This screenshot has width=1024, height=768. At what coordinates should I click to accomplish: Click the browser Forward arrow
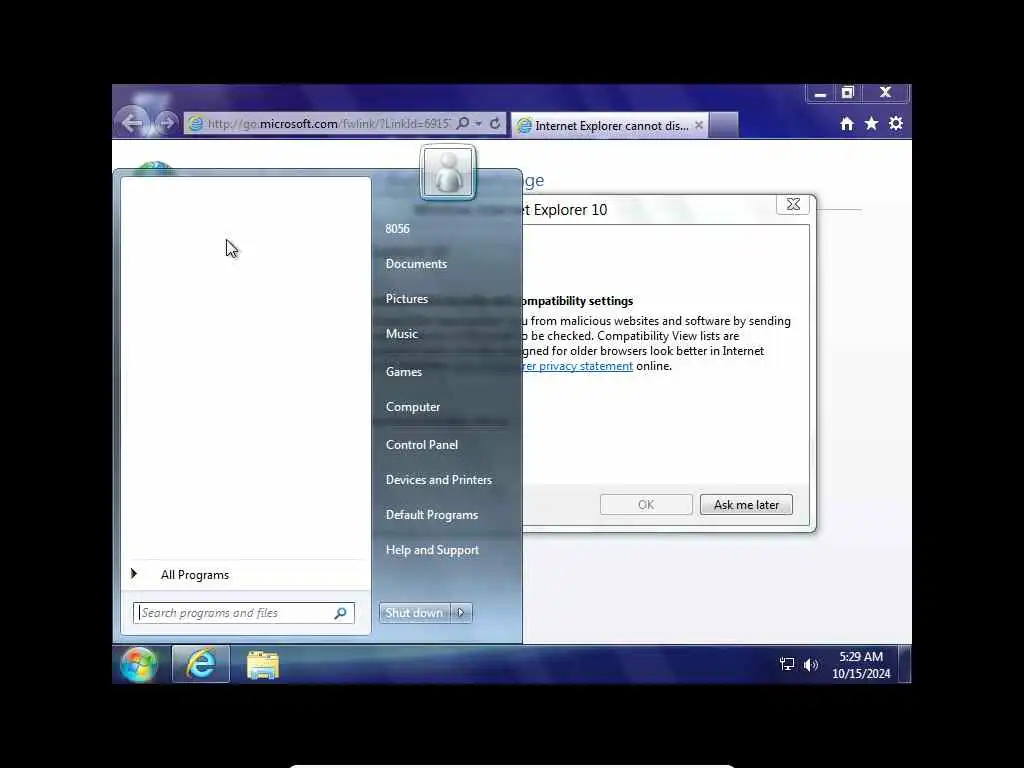(167, 123)
